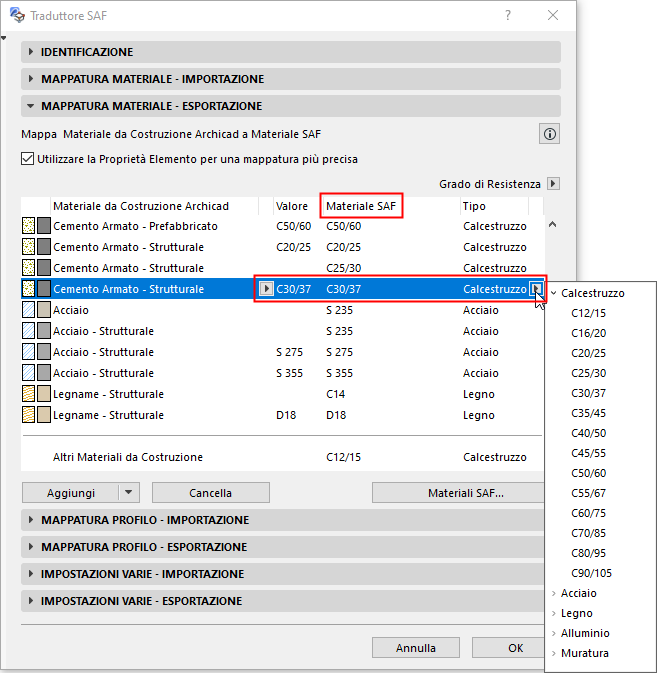Click the tan swatch of Legname - Strutturale D18
This screenshot has height=673, width=657.
(44, 415)
